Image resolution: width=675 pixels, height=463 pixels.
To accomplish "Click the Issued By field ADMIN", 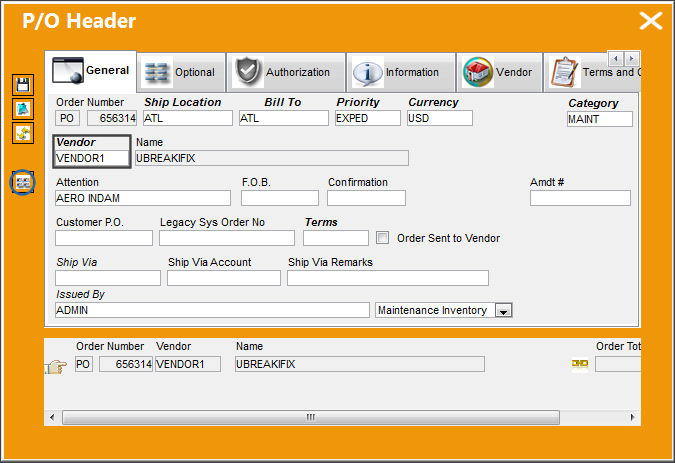I will coord(212,310).
